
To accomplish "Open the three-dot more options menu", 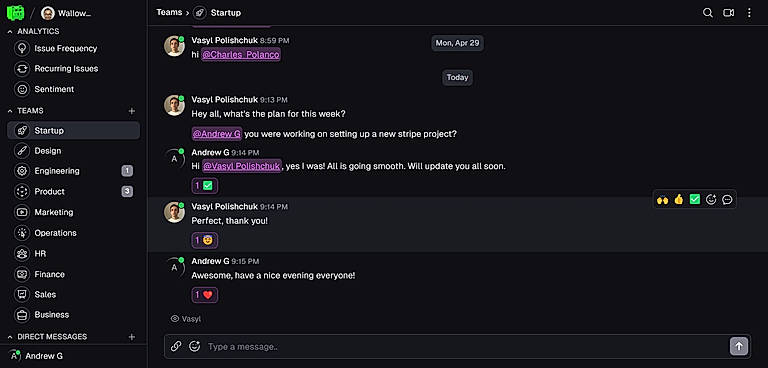I will pos(749,13).
